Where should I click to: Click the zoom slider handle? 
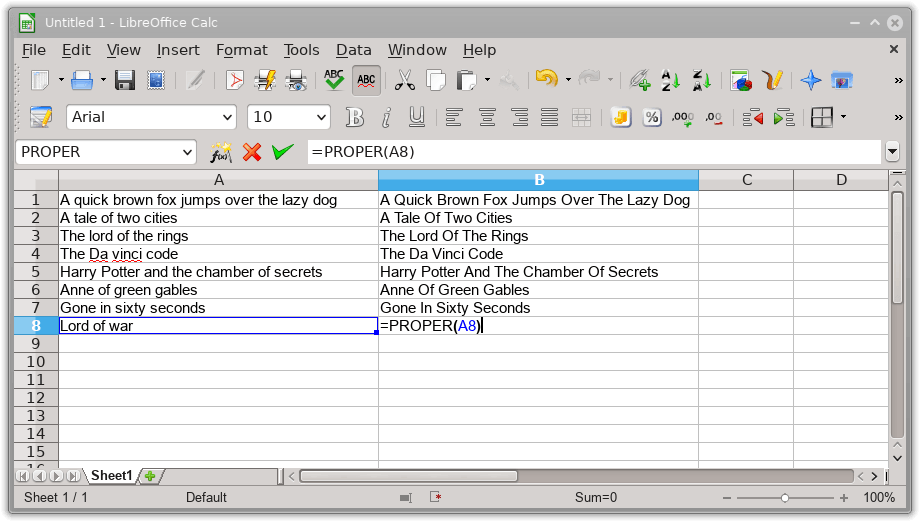pos(784,498)
